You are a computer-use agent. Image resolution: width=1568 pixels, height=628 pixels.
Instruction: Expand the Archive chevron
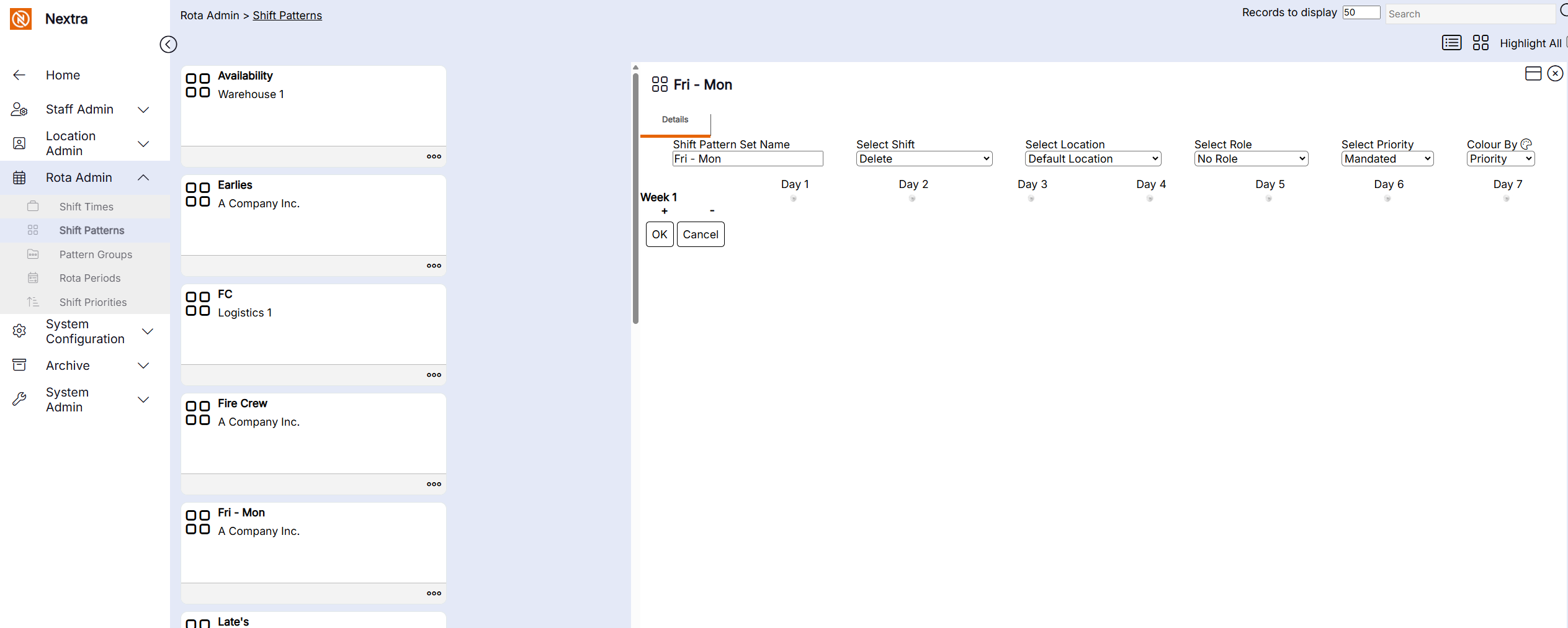(x=143, y=366)
